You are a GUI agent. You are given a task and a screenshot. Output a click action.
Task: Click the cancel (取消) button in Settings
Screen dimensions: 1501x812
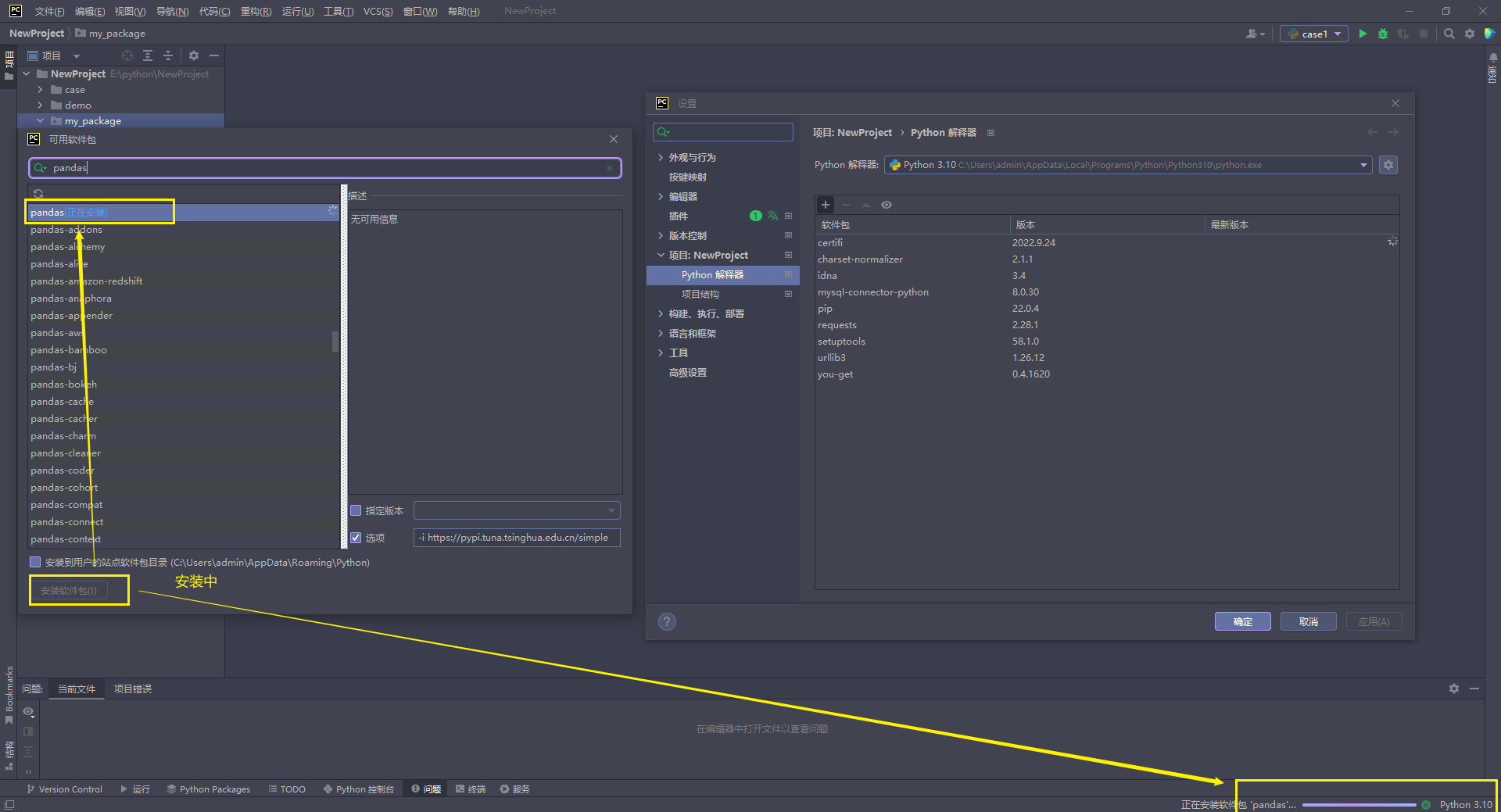coord(1309,621)
